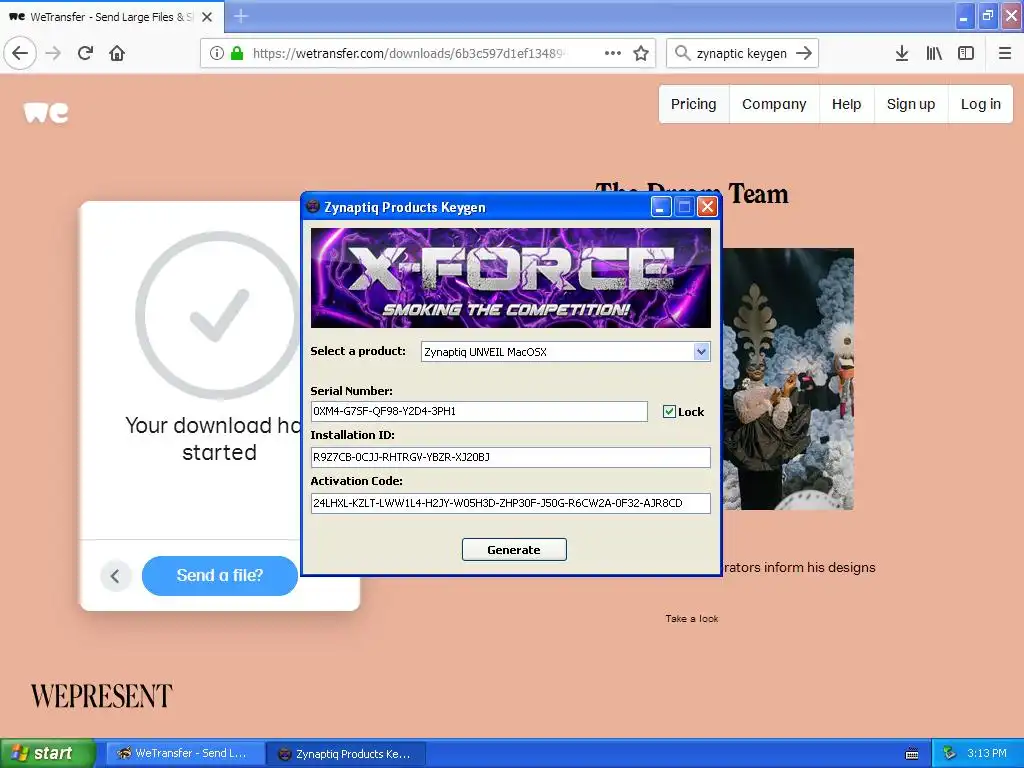
Task: Switch to the WeTransfer taskbar button
Action: tap(185, 753)
